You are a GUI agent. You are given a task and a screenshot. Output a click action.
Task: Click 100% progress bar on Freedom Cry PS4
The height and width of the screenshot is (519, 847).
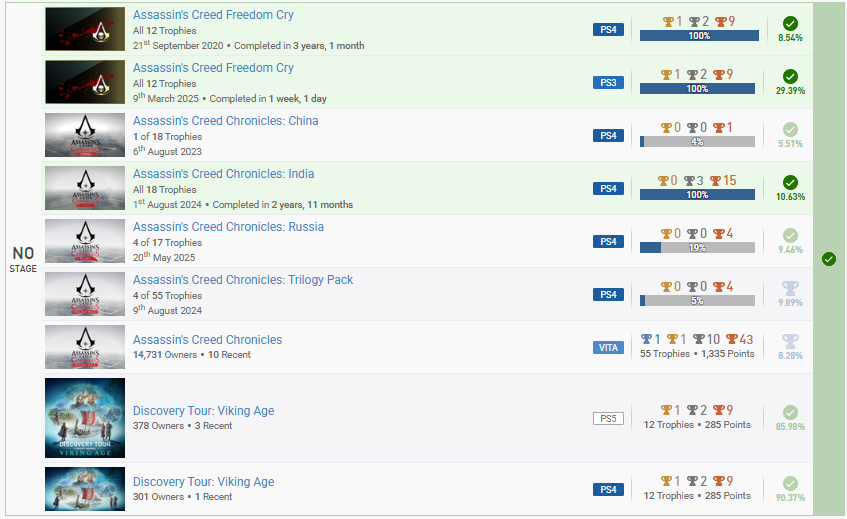pyautogui.click(x=699, y=36)
